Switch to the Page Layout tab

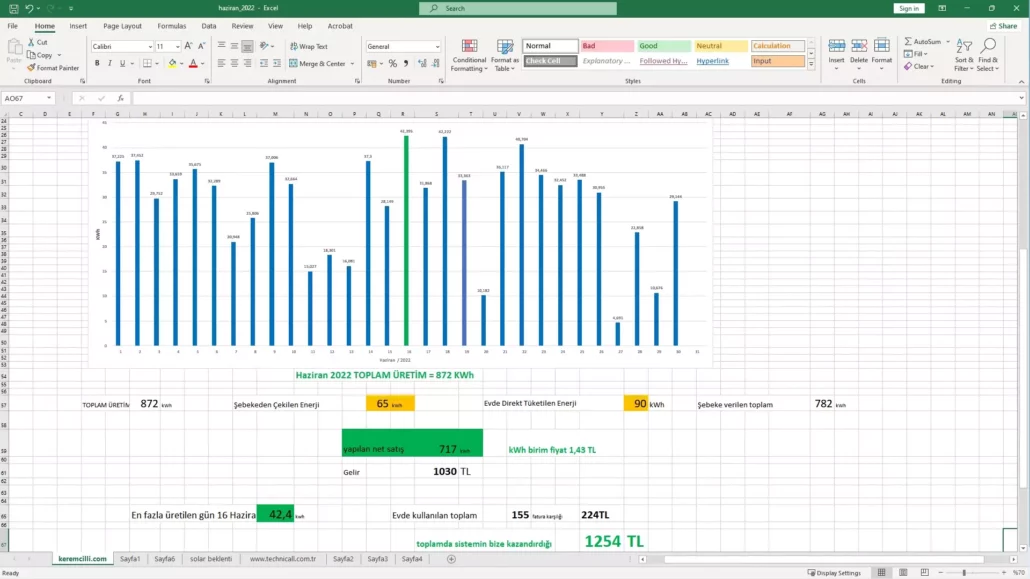pyautogui.click(x=122, y=26)
